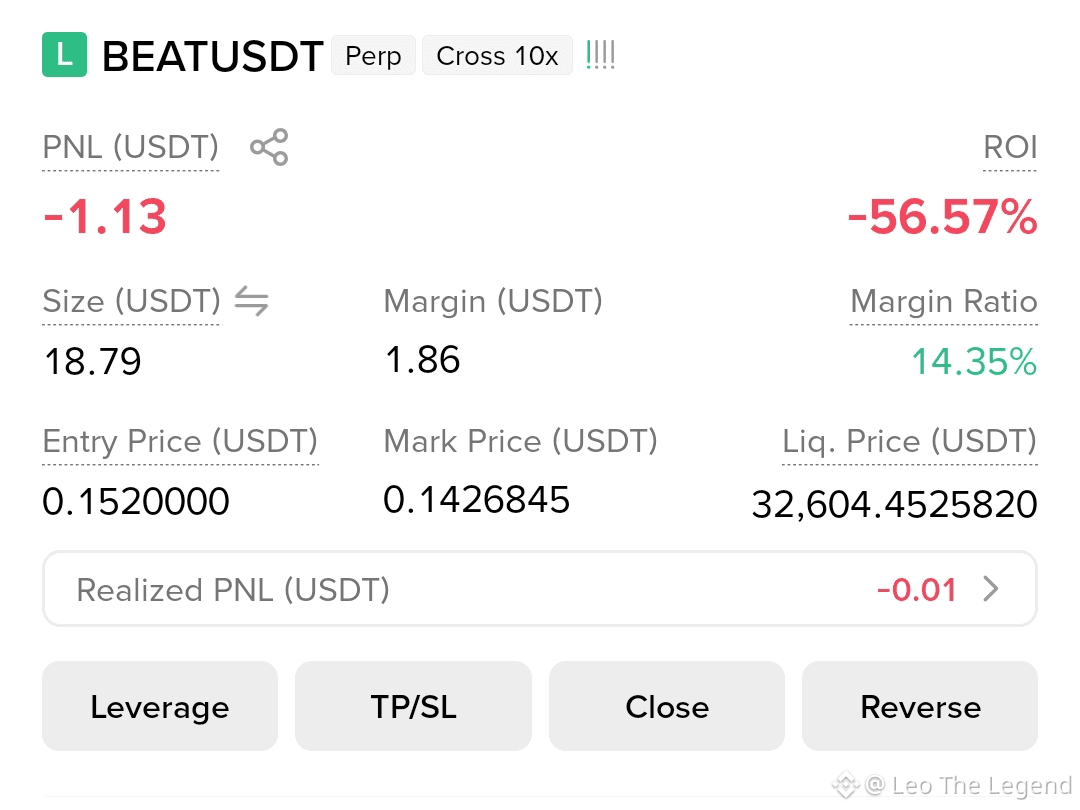Image resolution: width=1080 pixels, height=810 pixels.
Task: Open the Realized PNL (USDT) row
Action: coord(540,589)
